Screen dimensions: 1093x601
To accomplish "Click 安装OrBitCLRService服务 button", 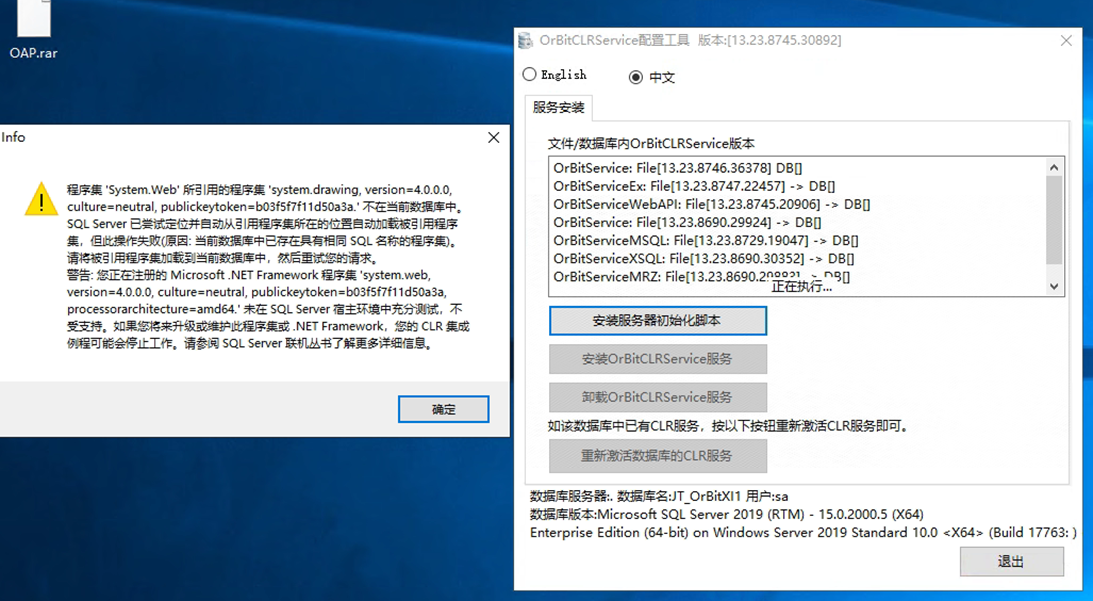I will tap(657, 359).
